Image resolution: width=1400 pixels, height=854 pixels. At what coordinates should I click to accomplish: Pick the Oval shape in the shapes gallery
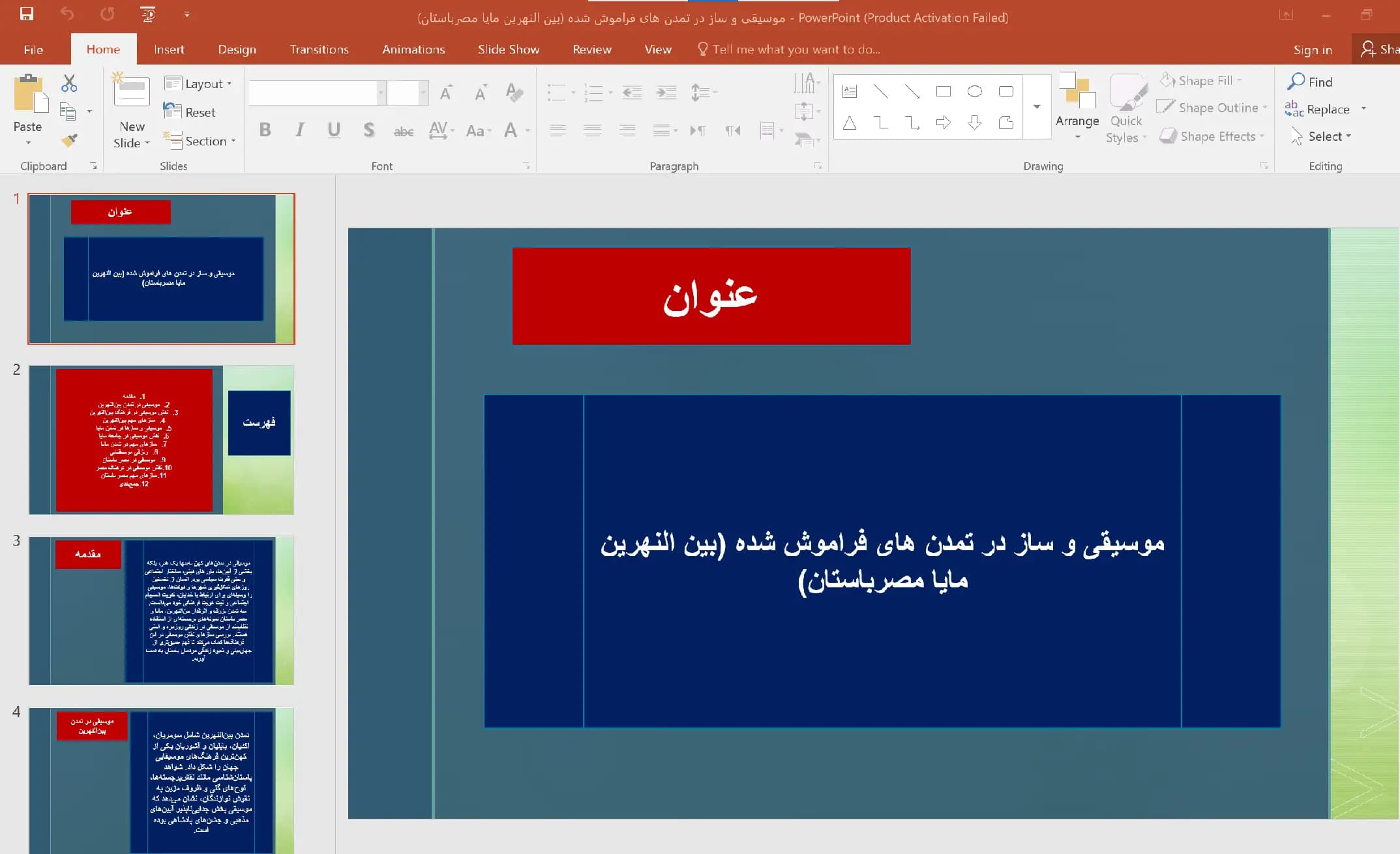975,91
